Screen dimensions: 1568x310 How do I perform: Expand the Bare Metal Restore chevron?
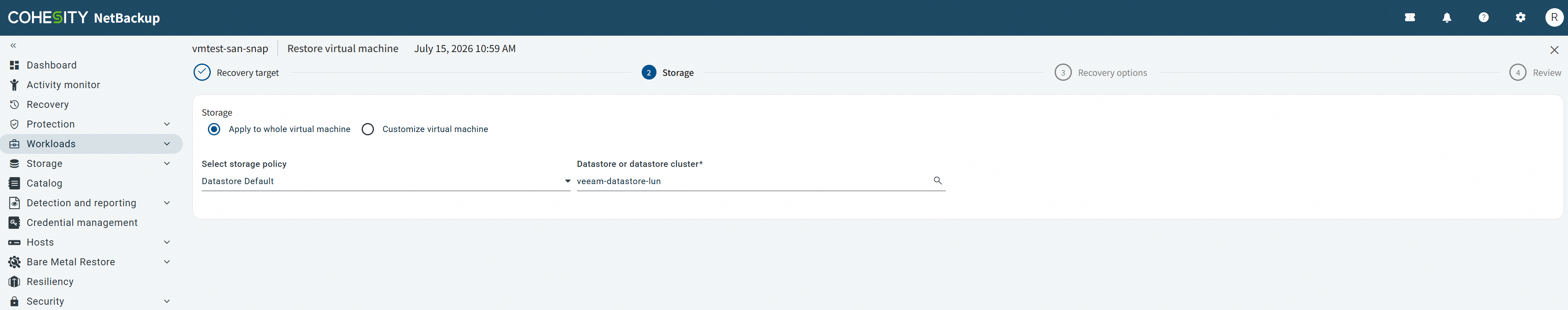pyautogui.click(x=167, y=262)
